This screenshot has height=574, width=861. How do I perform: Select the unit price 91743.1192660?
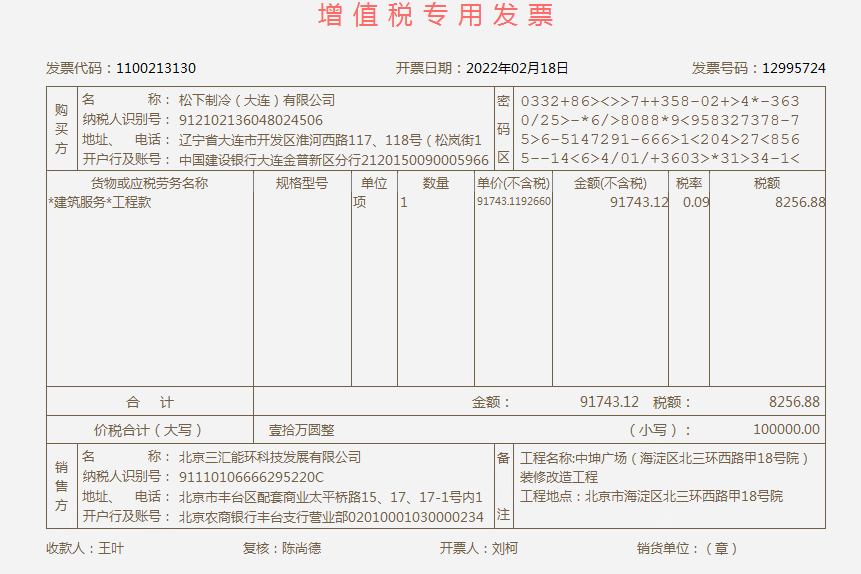pos(513,202)
